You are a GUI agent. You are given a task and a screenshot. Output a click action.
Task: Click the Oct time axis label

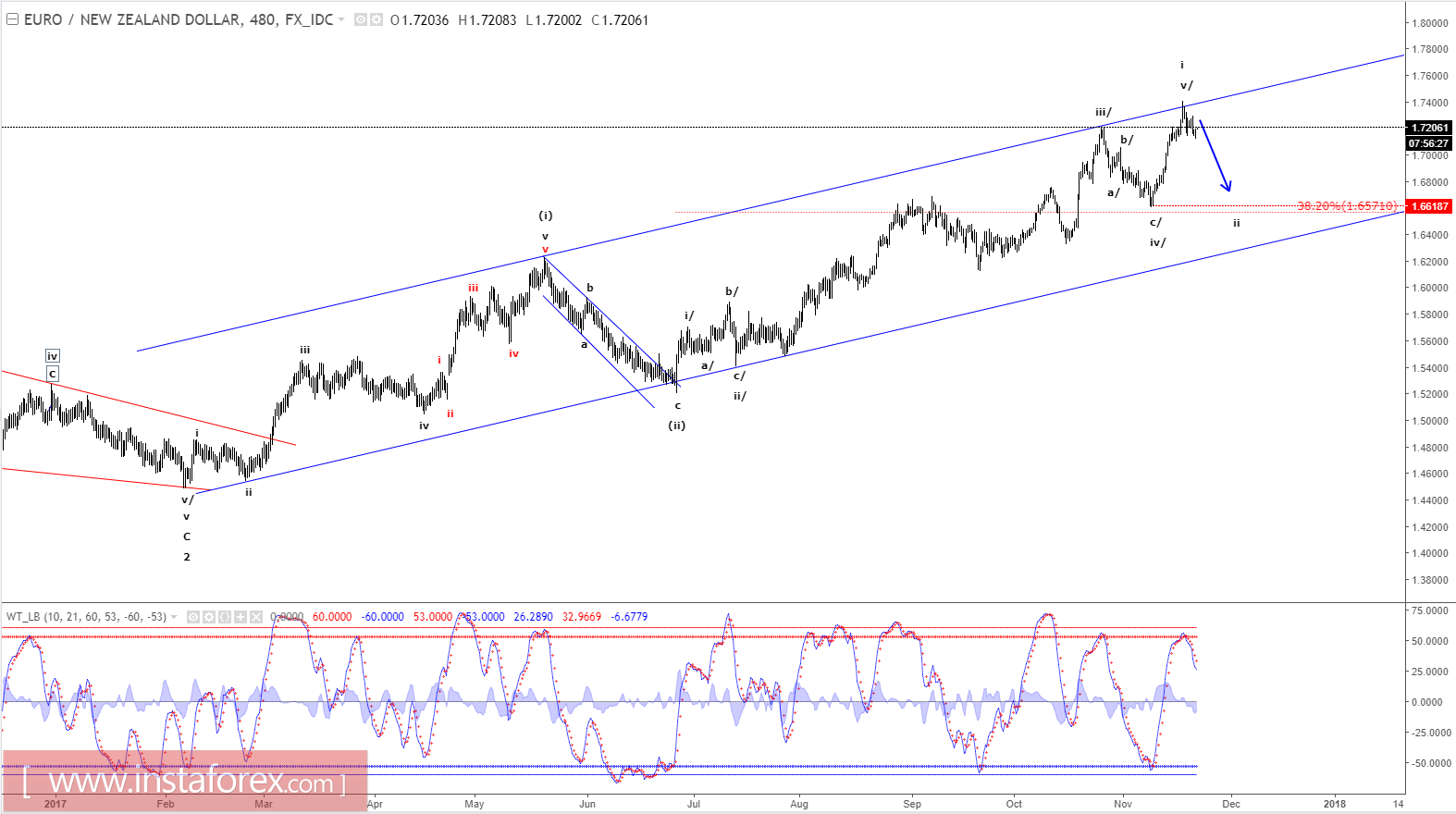1015,804
